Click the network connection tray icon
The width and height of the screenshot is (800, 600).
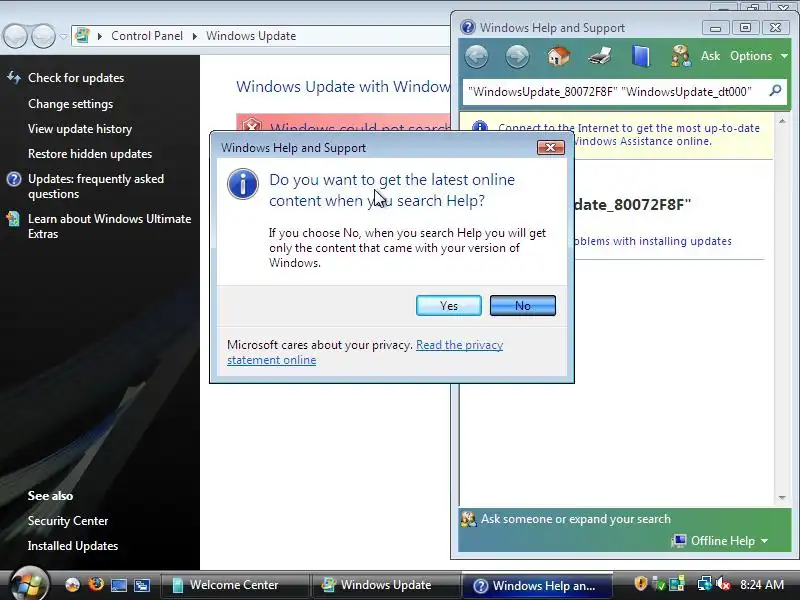pos(705,583)
